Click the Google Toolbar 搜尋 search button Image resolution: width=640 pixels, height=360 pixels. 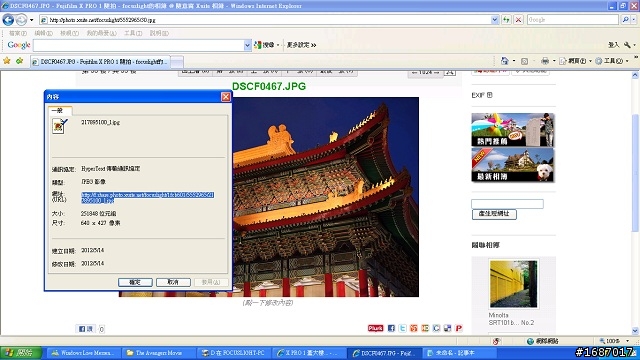coord(264,45)
